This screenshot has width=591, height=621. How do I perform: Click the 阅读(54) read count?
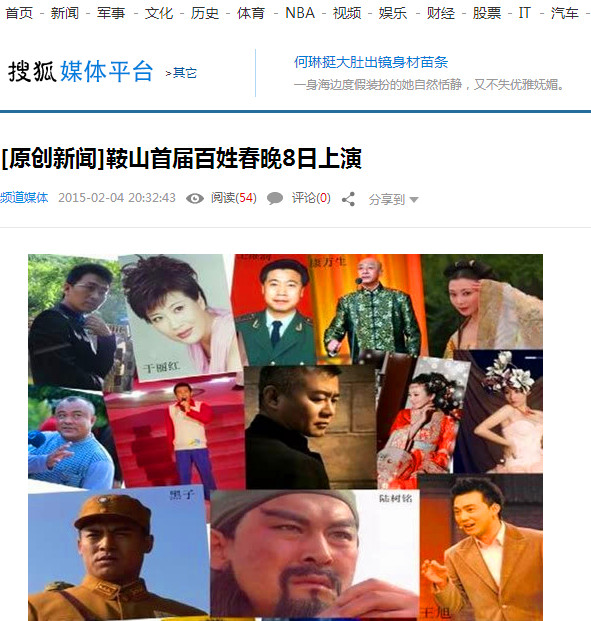click(234, 198)
